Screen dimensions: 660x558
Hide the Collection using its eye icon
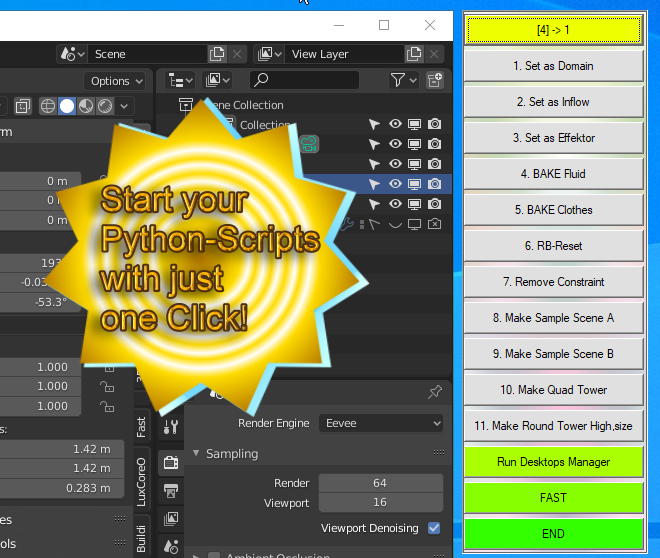click(x=395, y=124)
